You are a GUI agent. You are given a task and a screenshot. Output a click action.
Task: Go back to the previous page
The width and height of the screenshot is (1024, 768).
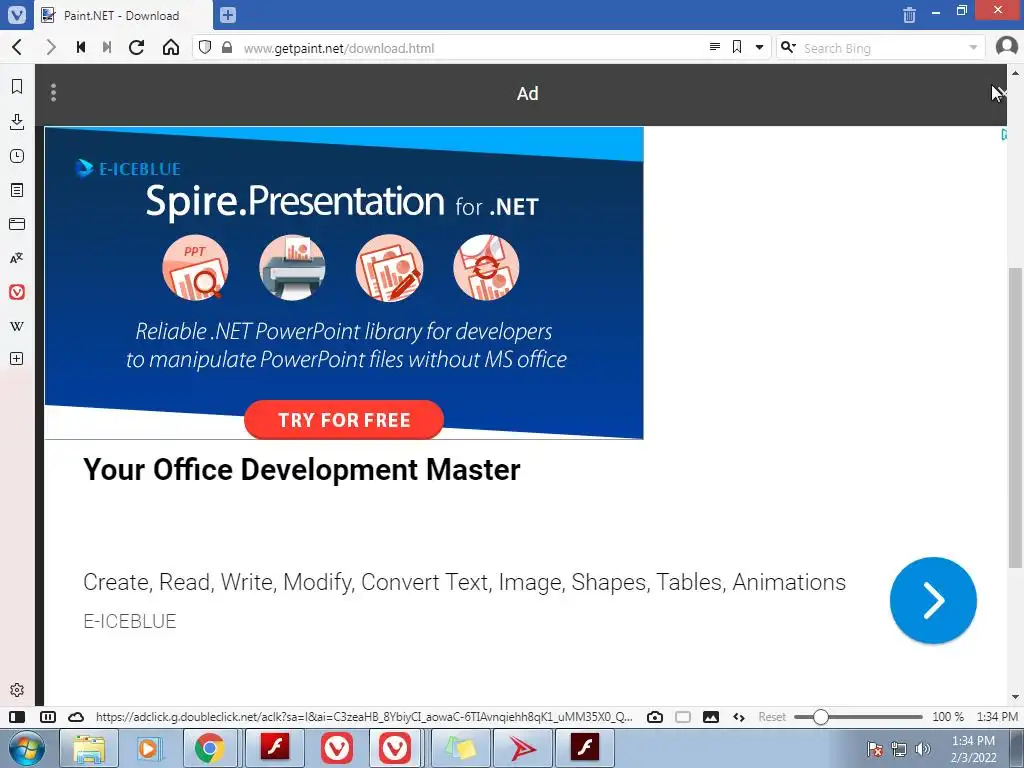[x=18, y=47]
